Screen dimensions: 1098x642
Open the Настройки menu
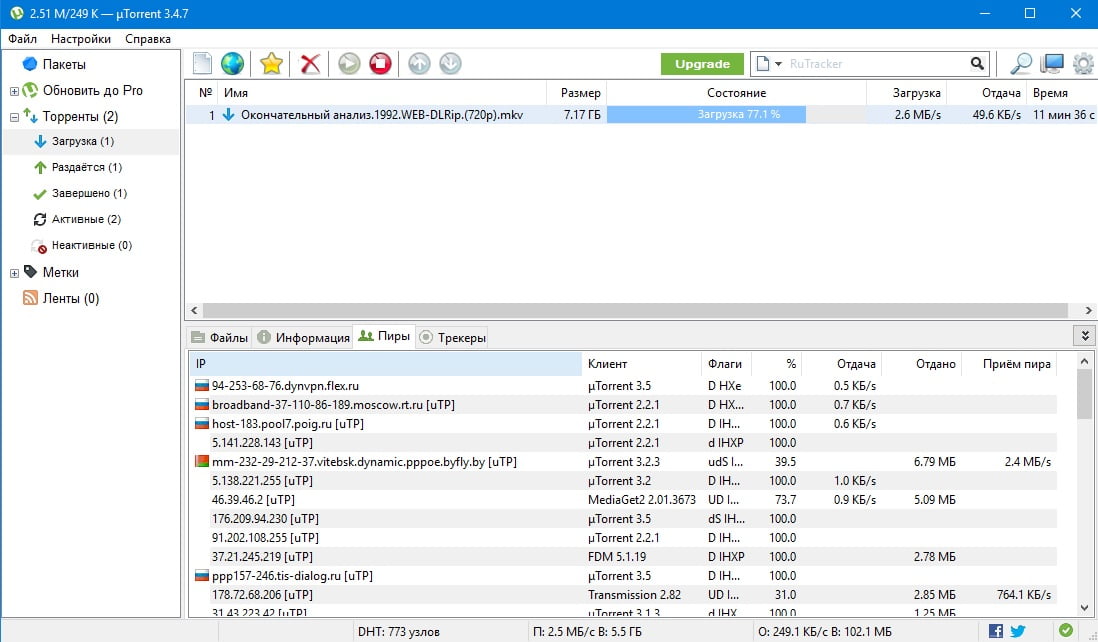coord(81,39)
